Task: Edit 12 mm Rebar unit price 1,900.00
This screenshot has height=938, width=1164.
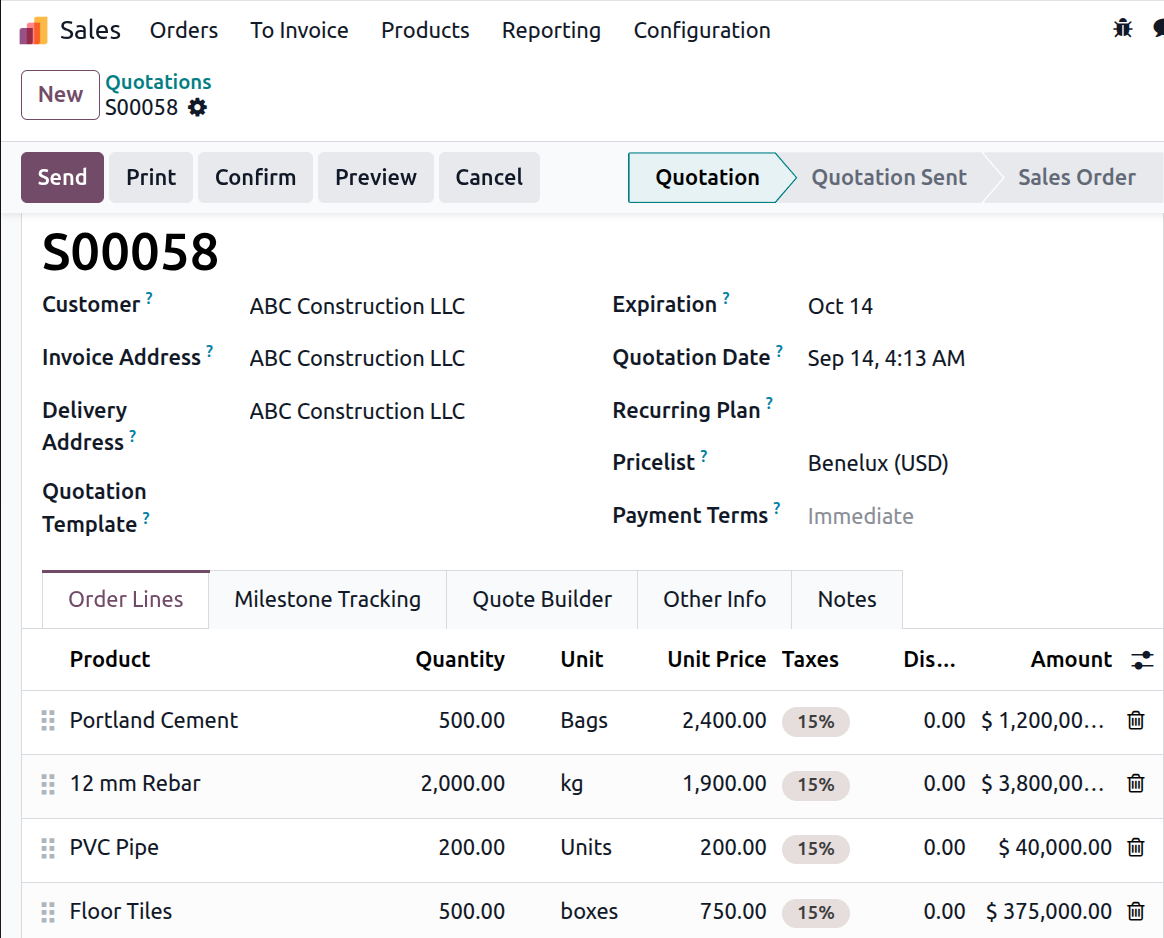Action: (x=724, y=784)
